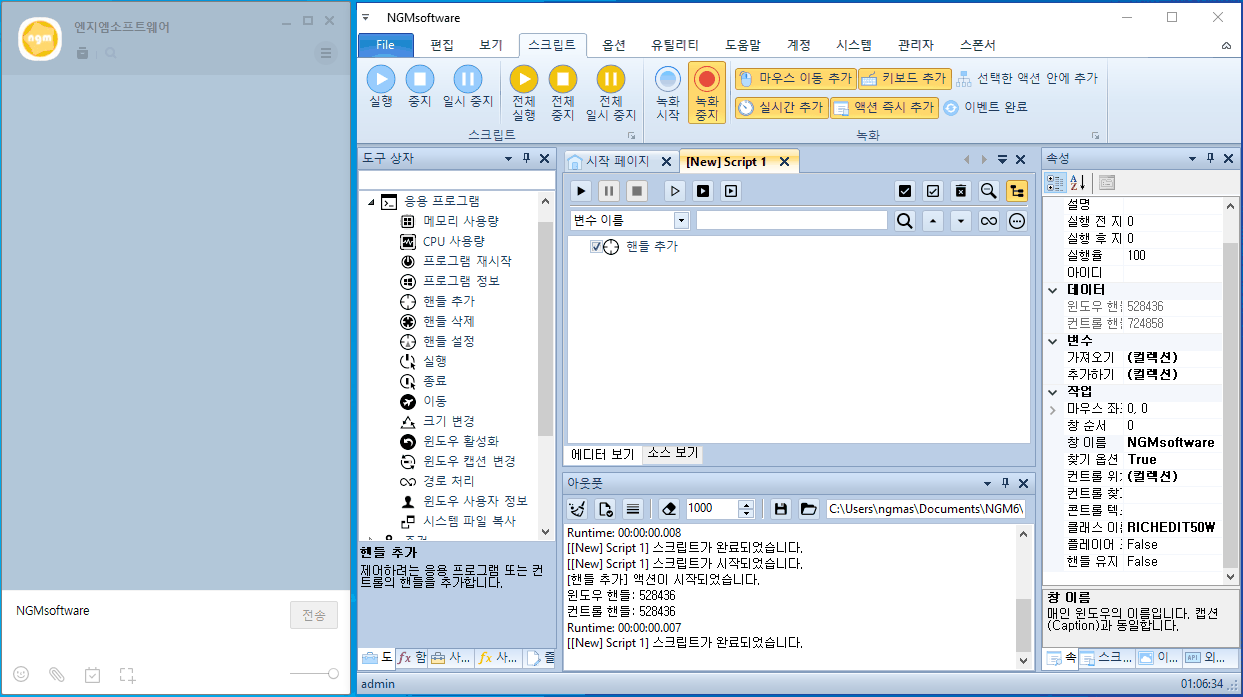Collapse the 응용 프로그램 tree node
The height and width of the screenshot is (697, 1243).
click(372, 202)
